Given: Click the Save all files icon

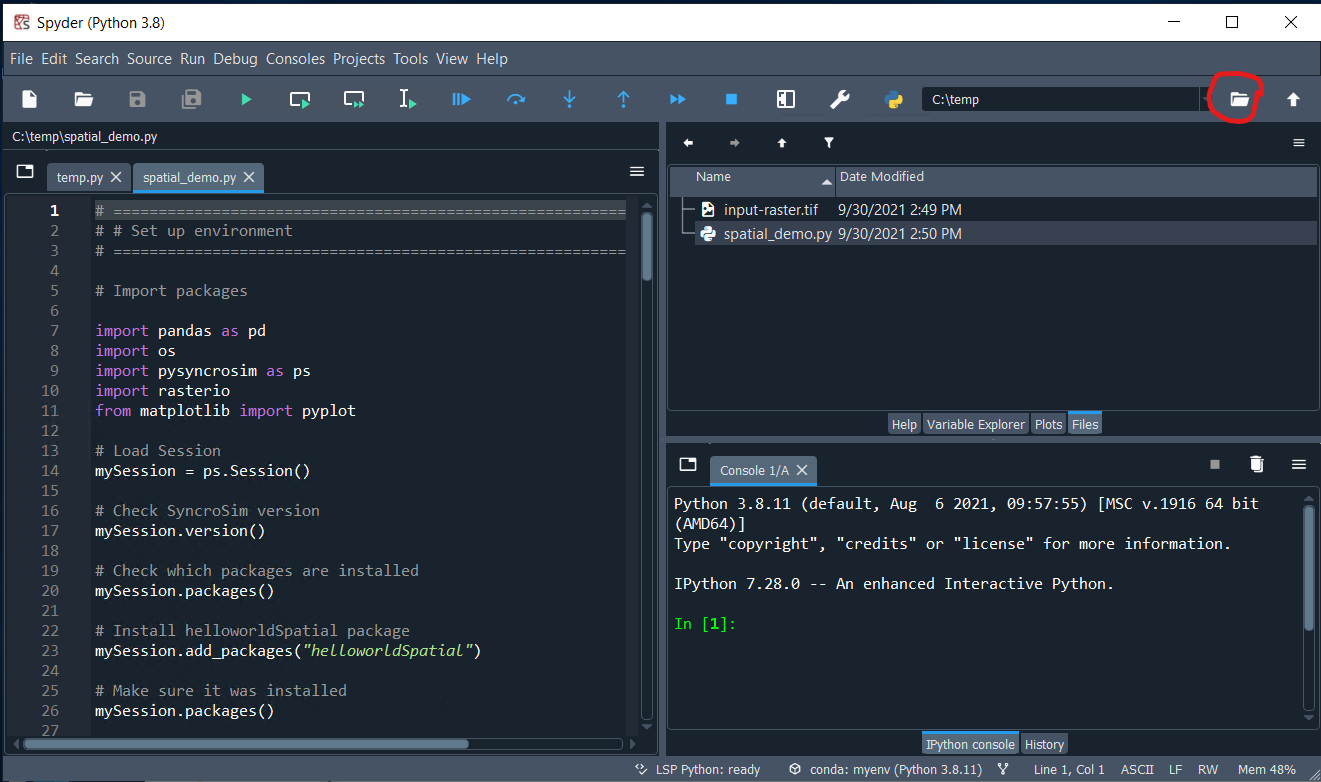Looking at the screenshot, I should point(191,99).
